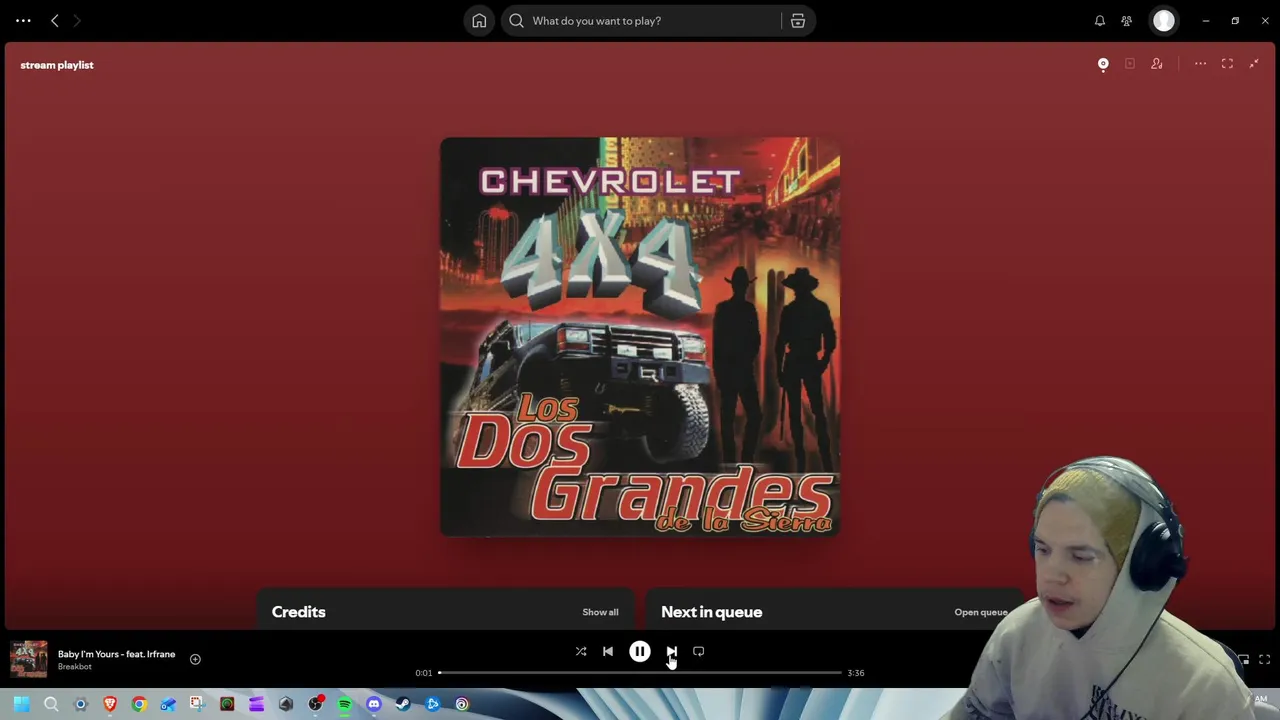Open more options in Now Playing header
1280x720 pixels.
tap(1200, 64)
